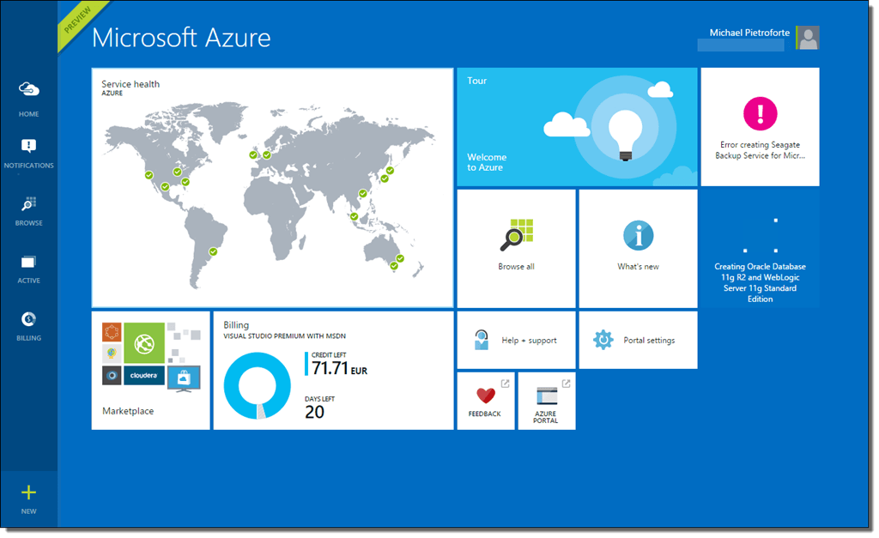Click external link arrow on Feedback tile
The width and height of the screenshot is (879, 538).
tap(505, 383)
